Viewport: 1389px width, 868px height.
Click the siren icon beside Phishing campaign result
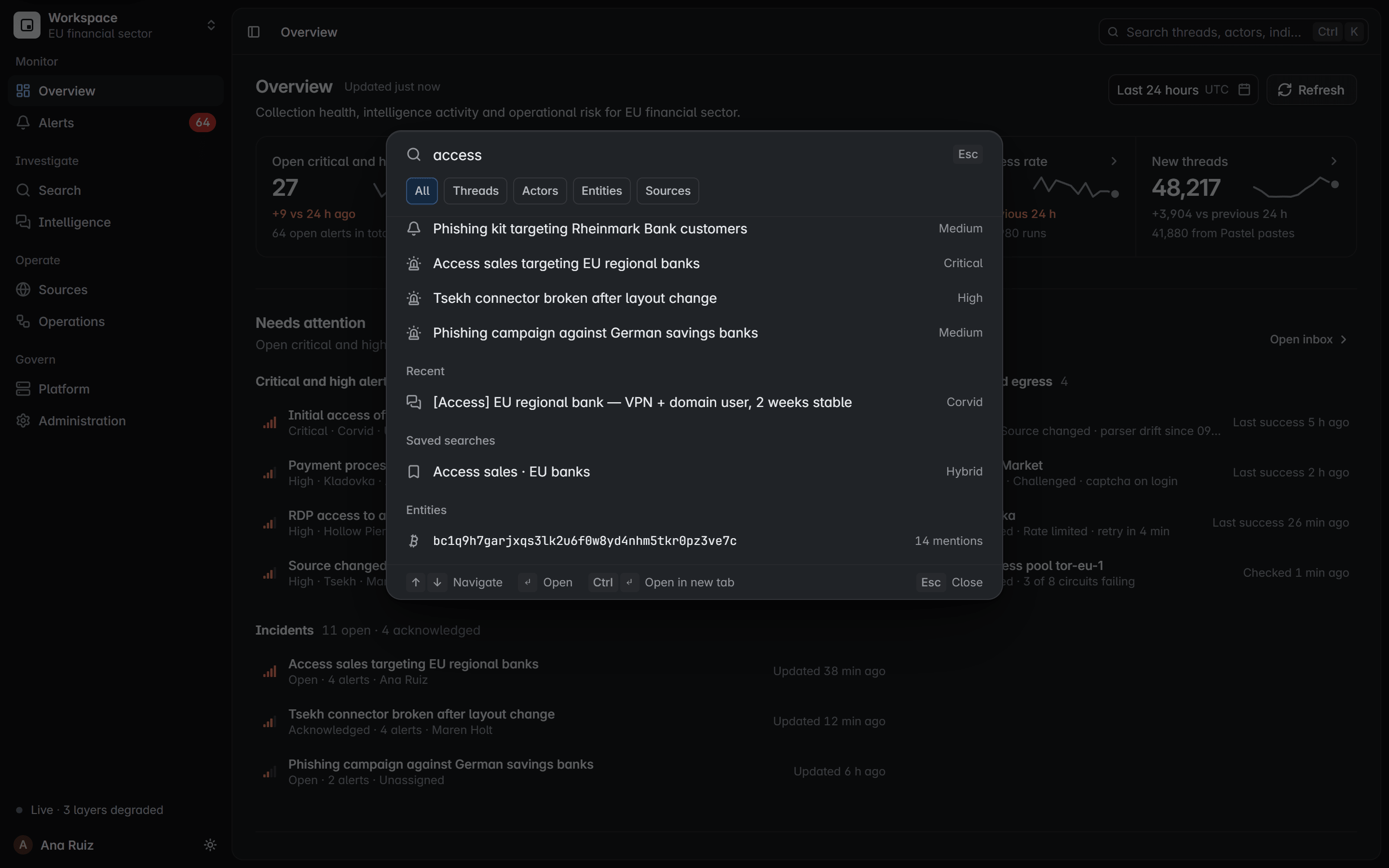[x=414, y=333]
